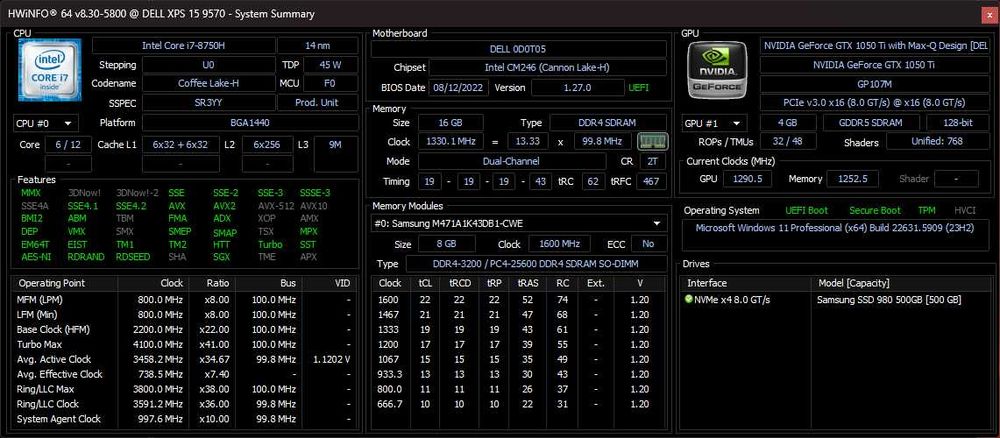1000x438 pixels.
Task: Click the green NVMe drive status icon
Action: pyautogui.click(x=689, y=300)
